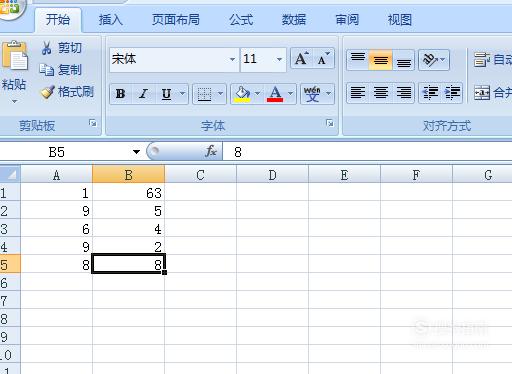Viewport: 512px width, 374px height.
Task: Toggle bottom vertical alignment
Action: (403, 60)
